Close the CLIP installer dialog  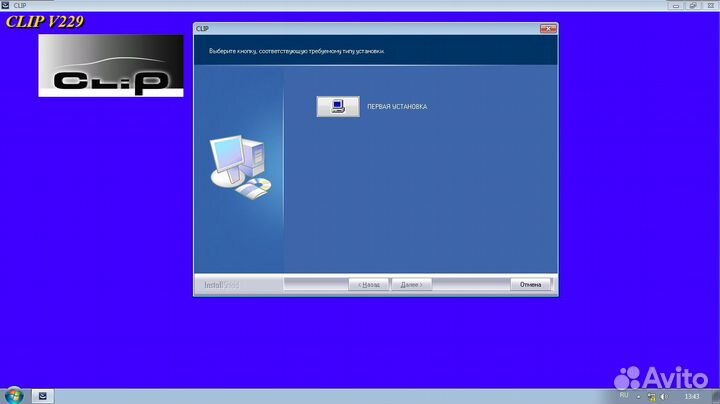click(548, 29)
